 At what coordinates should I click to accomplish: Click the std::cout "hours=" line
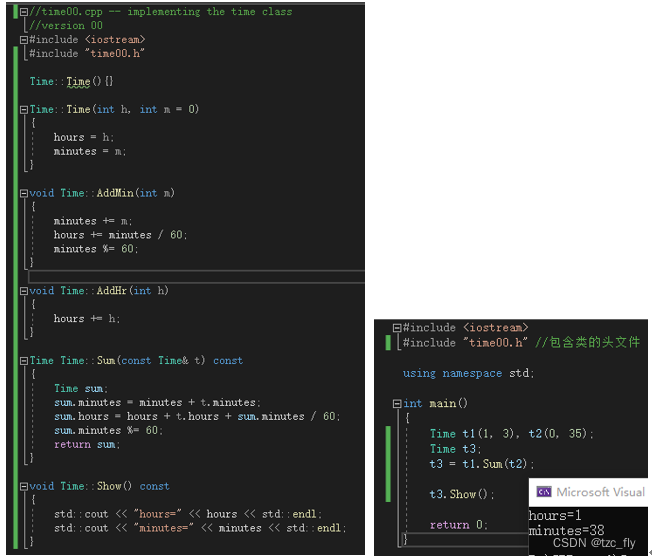tap(188, 514)
